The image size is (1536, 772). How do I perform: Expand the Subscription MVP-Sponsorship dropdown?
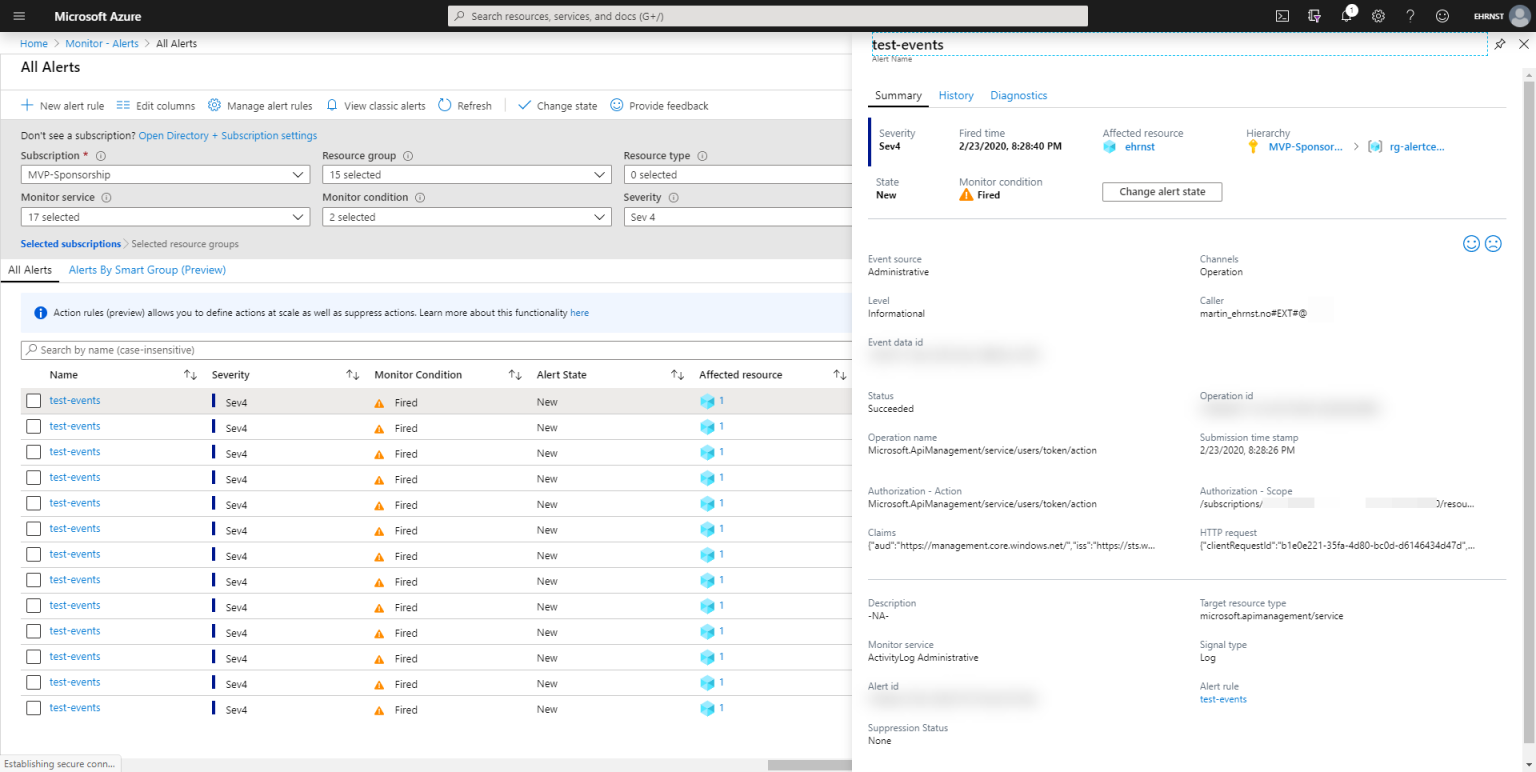165,175
